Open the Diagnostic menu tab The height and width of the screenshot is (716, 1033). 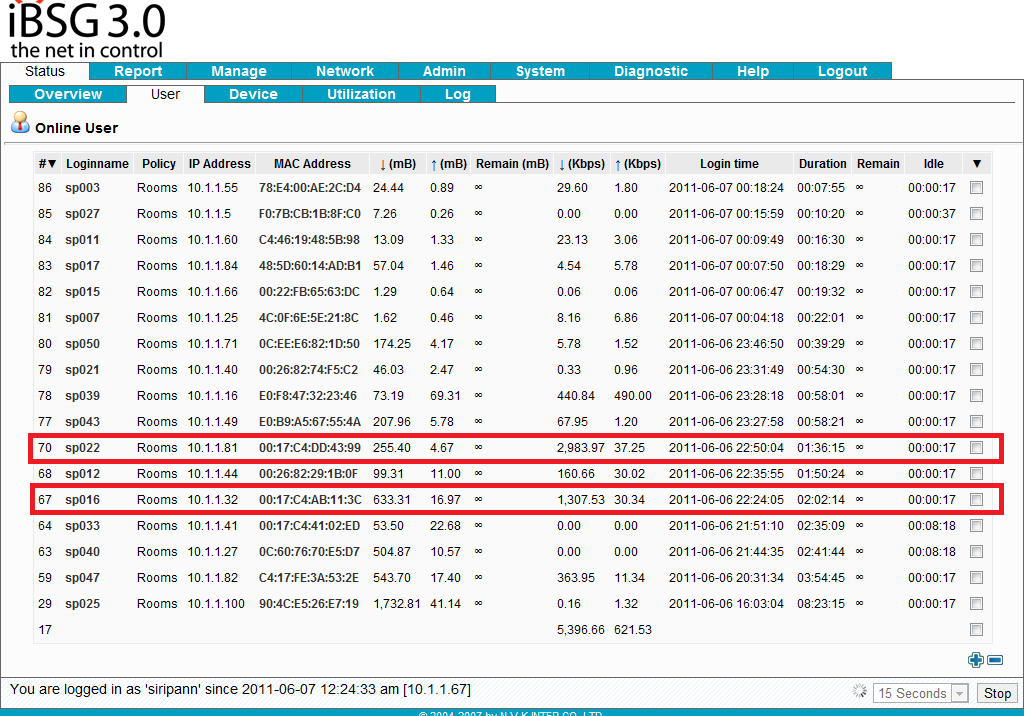[650, 71]
